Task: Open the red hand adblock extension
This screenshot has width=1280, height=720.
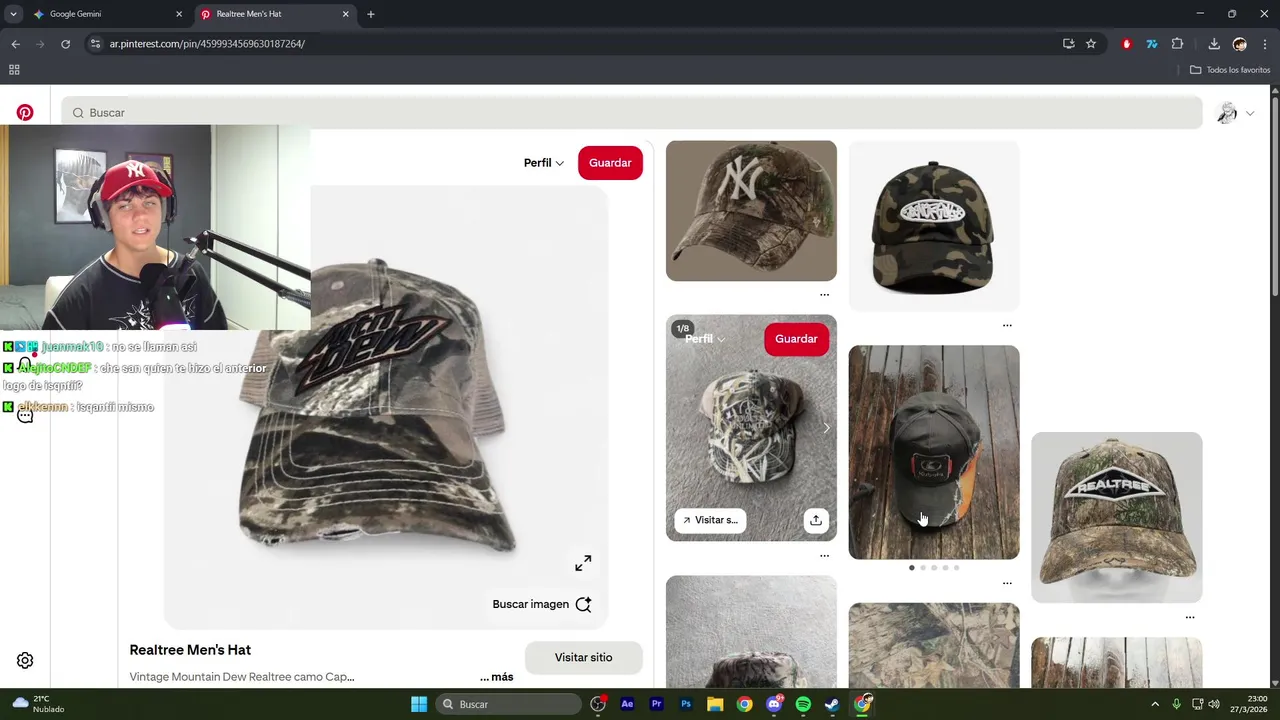Action: (1127, 44)
